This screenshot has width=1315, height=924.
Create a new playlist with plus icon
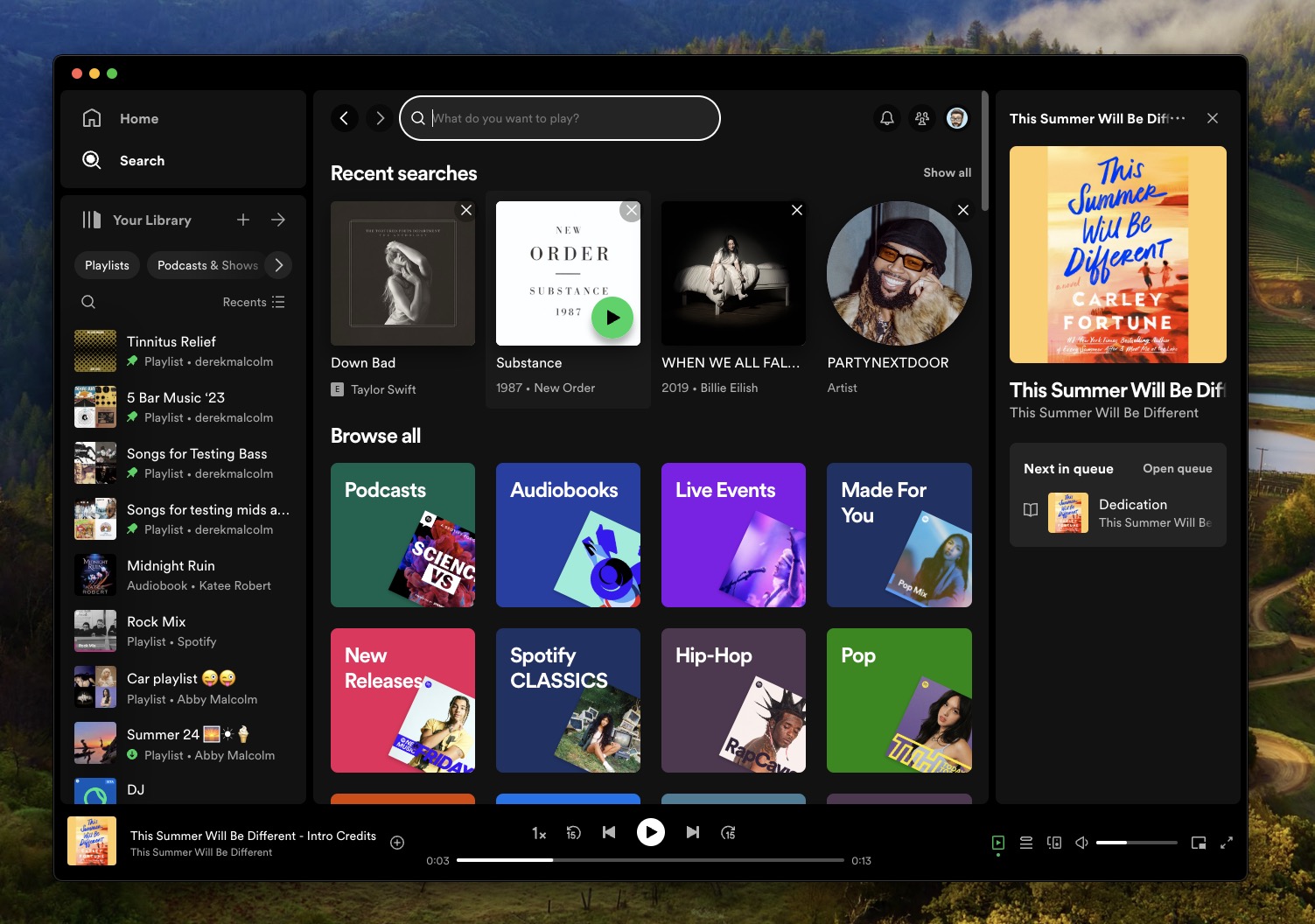(x=243, y=220)
